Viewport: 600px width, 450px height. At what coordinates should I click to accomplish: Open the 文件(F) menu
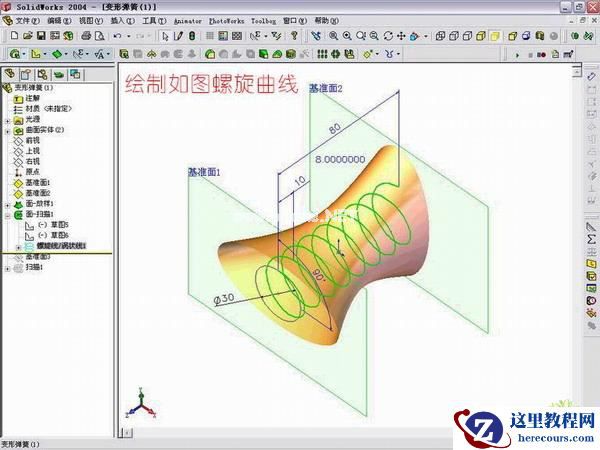27,21
